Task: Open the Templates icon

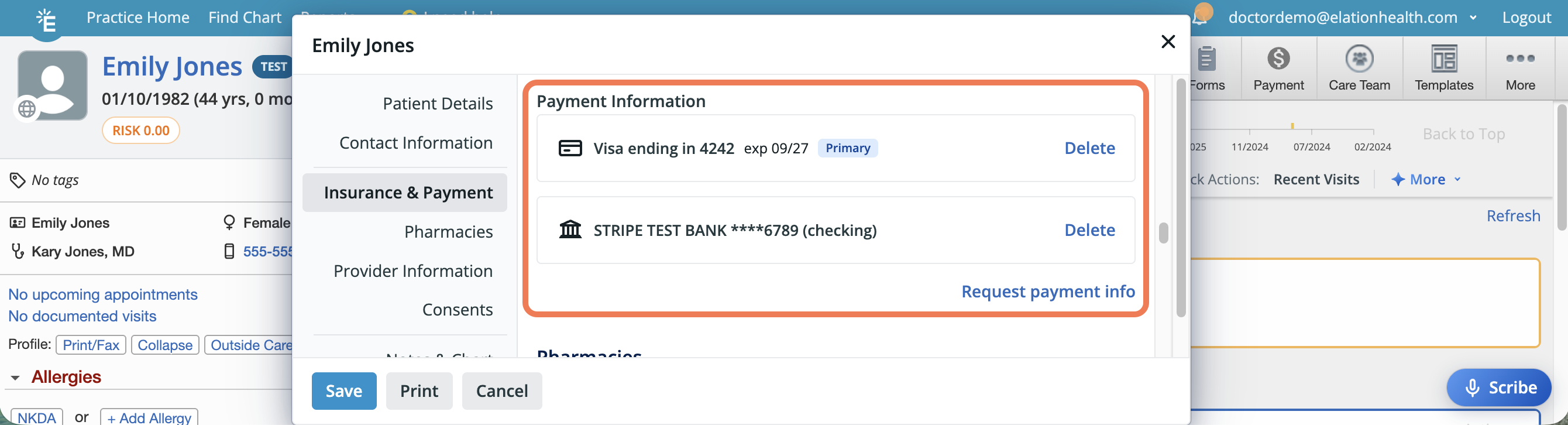Action: [x=1443, y=59]
